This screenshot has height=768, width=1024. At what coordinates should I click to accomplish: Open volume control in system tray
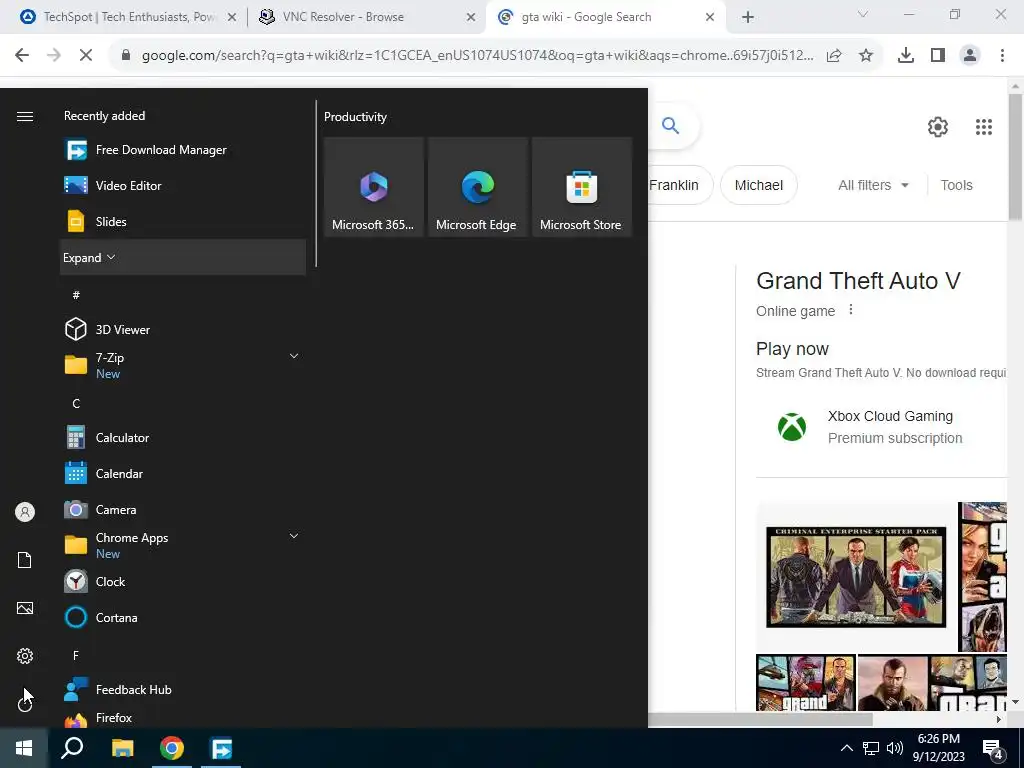(x=895, y=748)
